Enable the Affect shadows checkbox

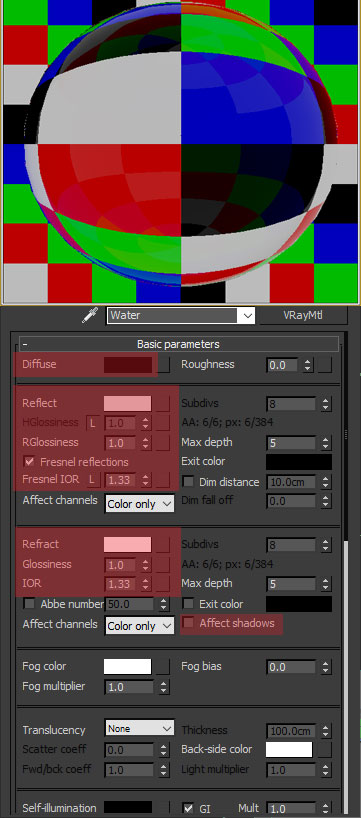click(x=188, y=623)
